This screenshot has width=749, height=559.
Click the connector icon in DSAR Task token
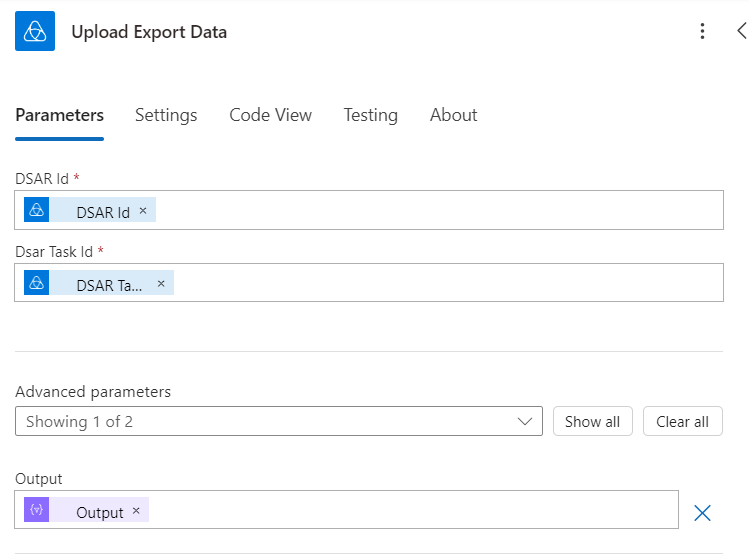(37, 284)
